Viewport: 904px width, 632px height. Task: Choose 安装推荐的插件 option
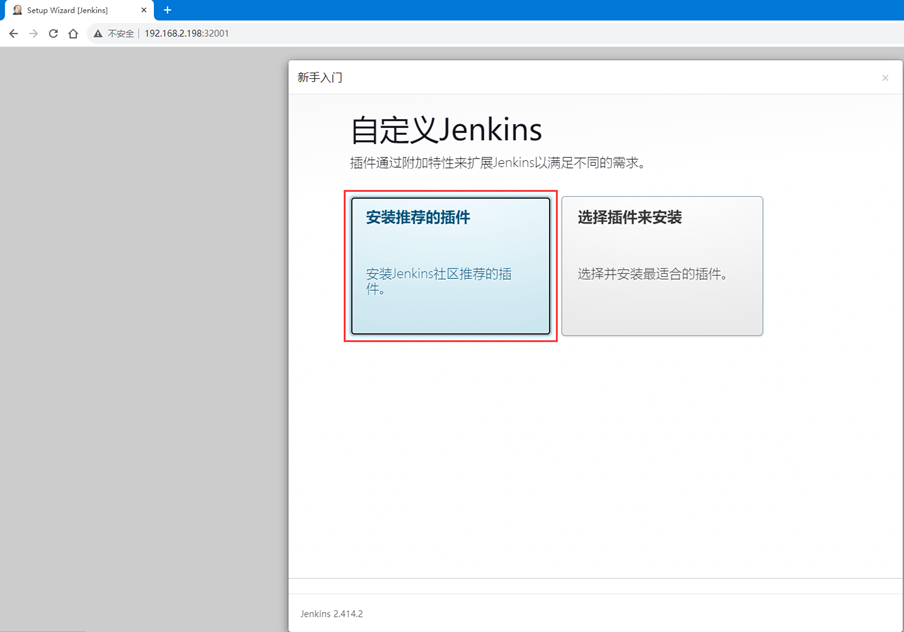pos(450,266)
